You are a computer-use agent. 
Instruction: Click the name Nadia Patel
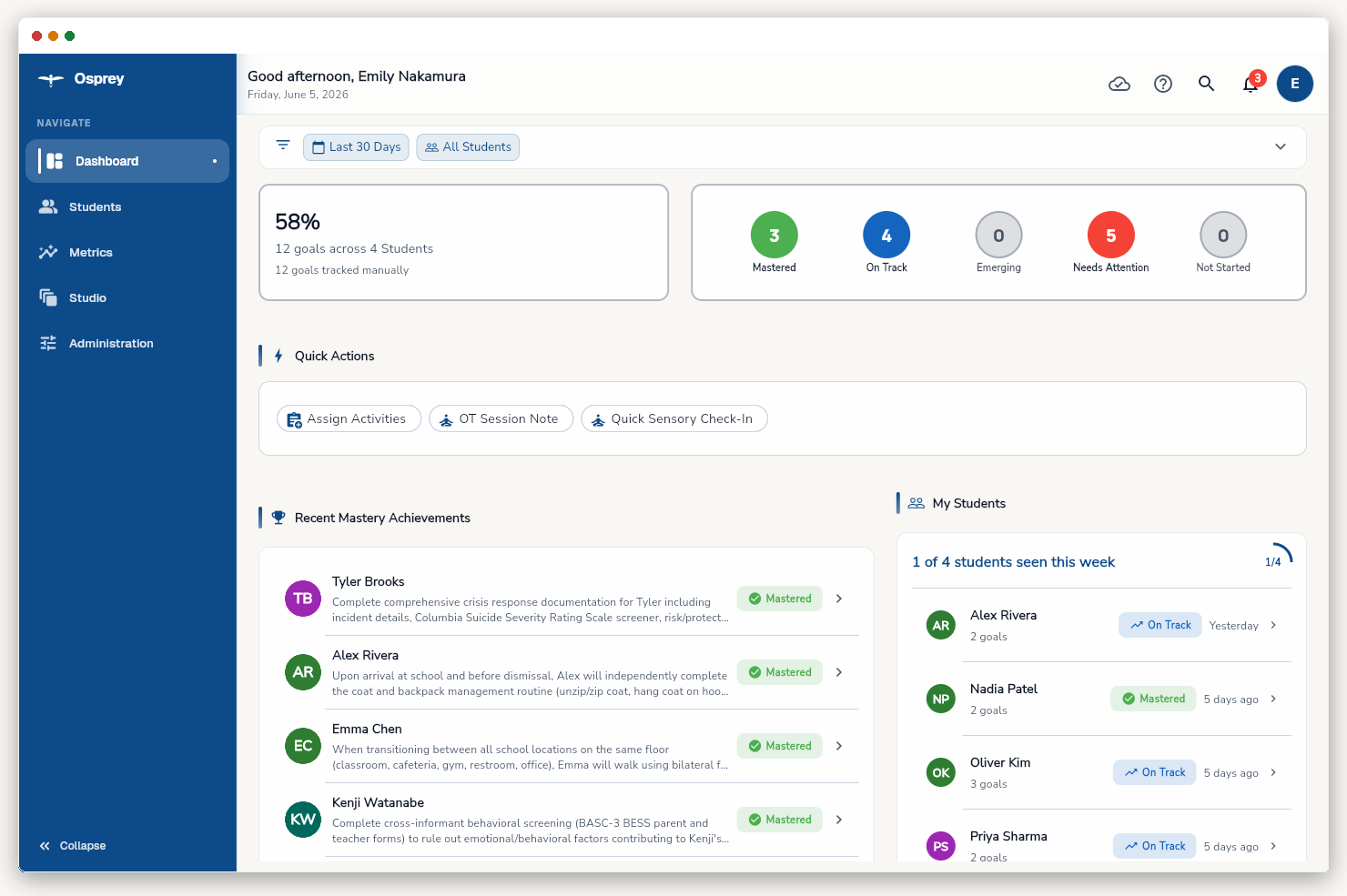[x=1004, y=689]
